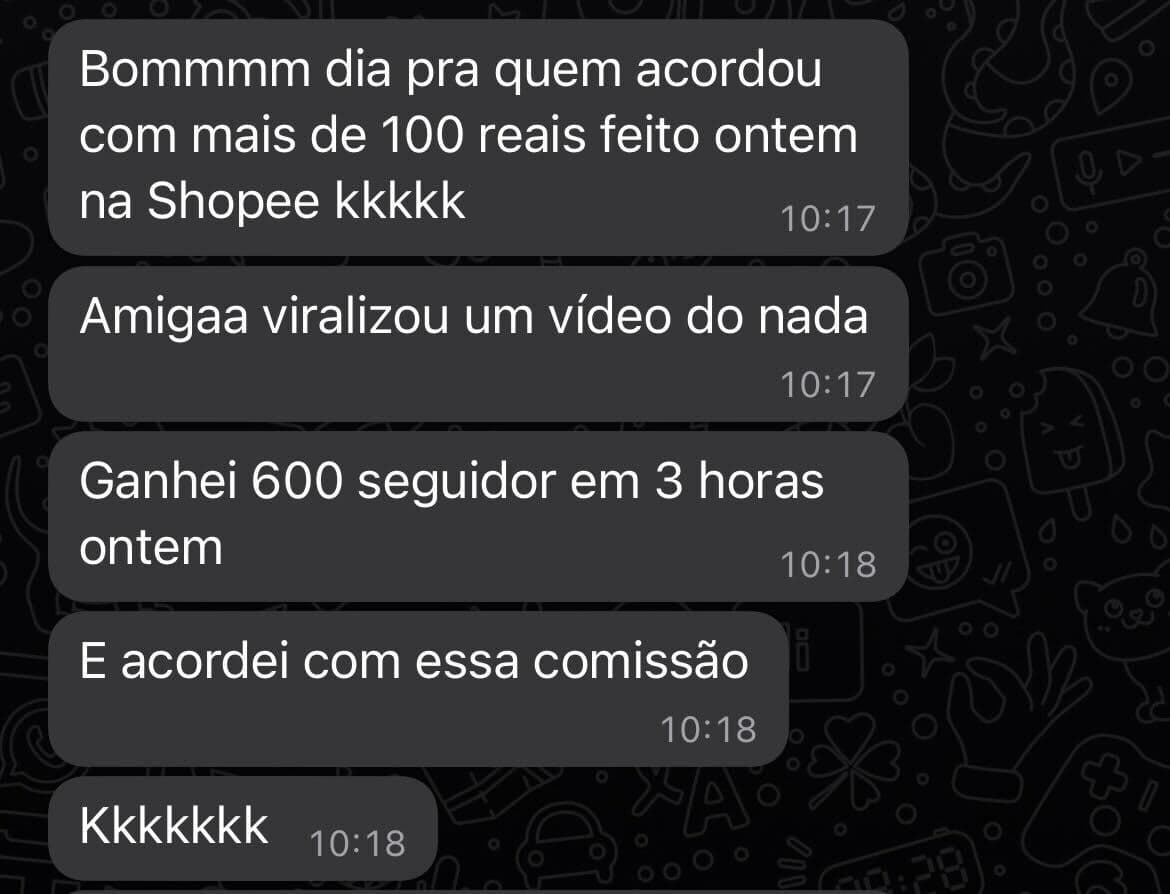Click the four-leaf clover doodle

pos(853,759)
